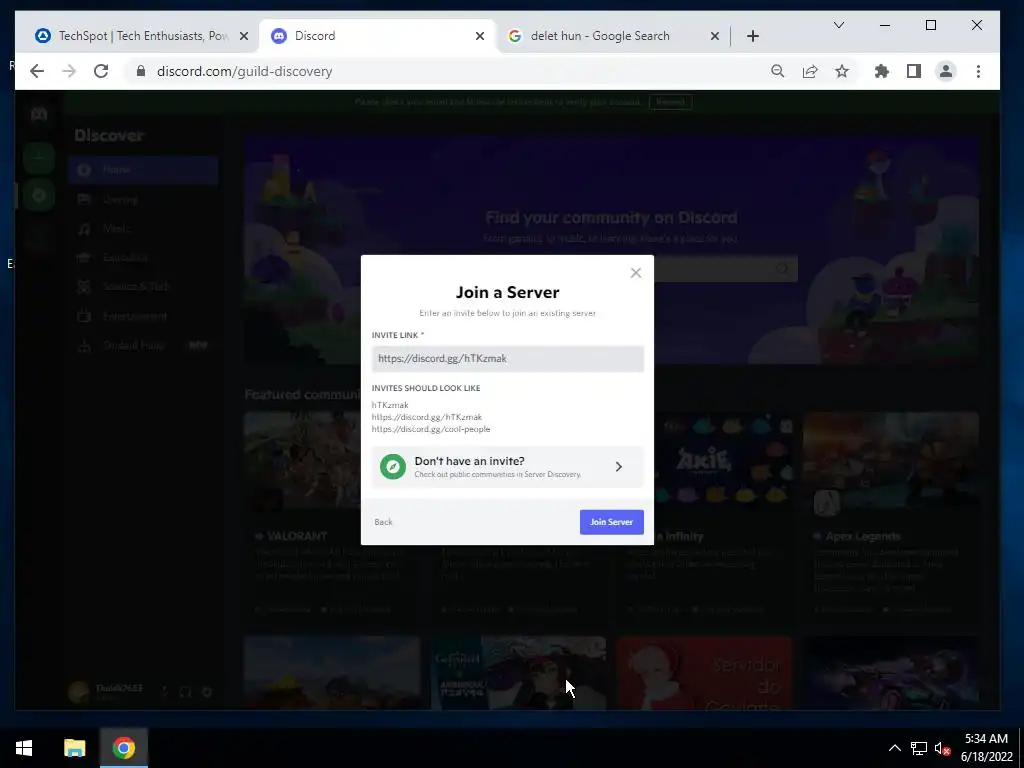Open the Don't have an invite option
Image resolution: width=1024 pixels, height=768 pixels.
tap(507, 467)
